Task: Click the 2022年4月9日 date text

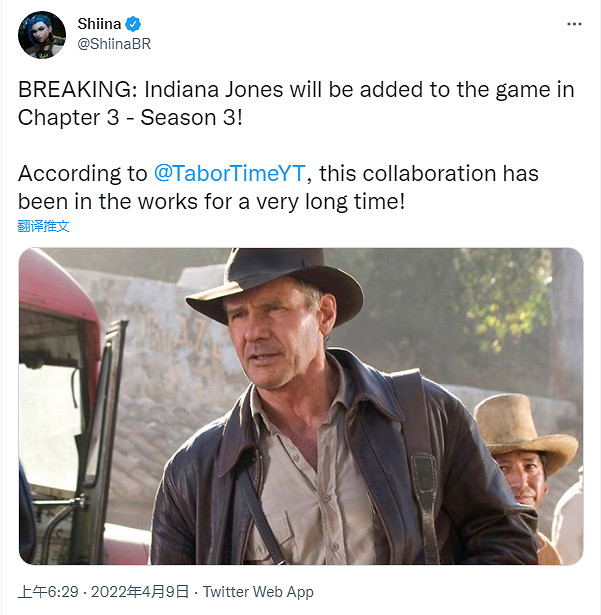Action: pyautogui.click(x=140, y=592)
